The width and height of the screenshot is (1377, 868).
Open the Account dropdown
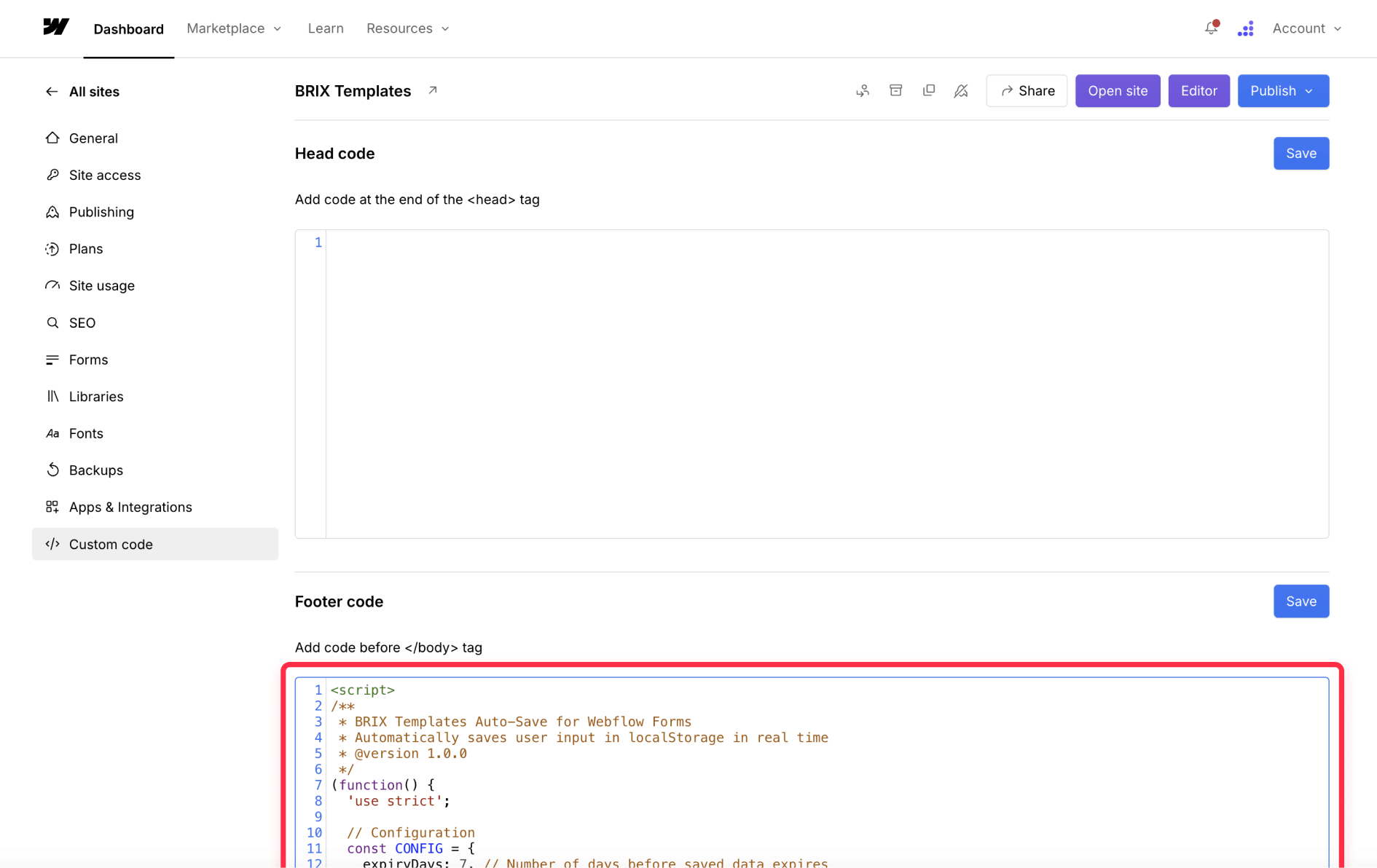tap(1307, 28)
